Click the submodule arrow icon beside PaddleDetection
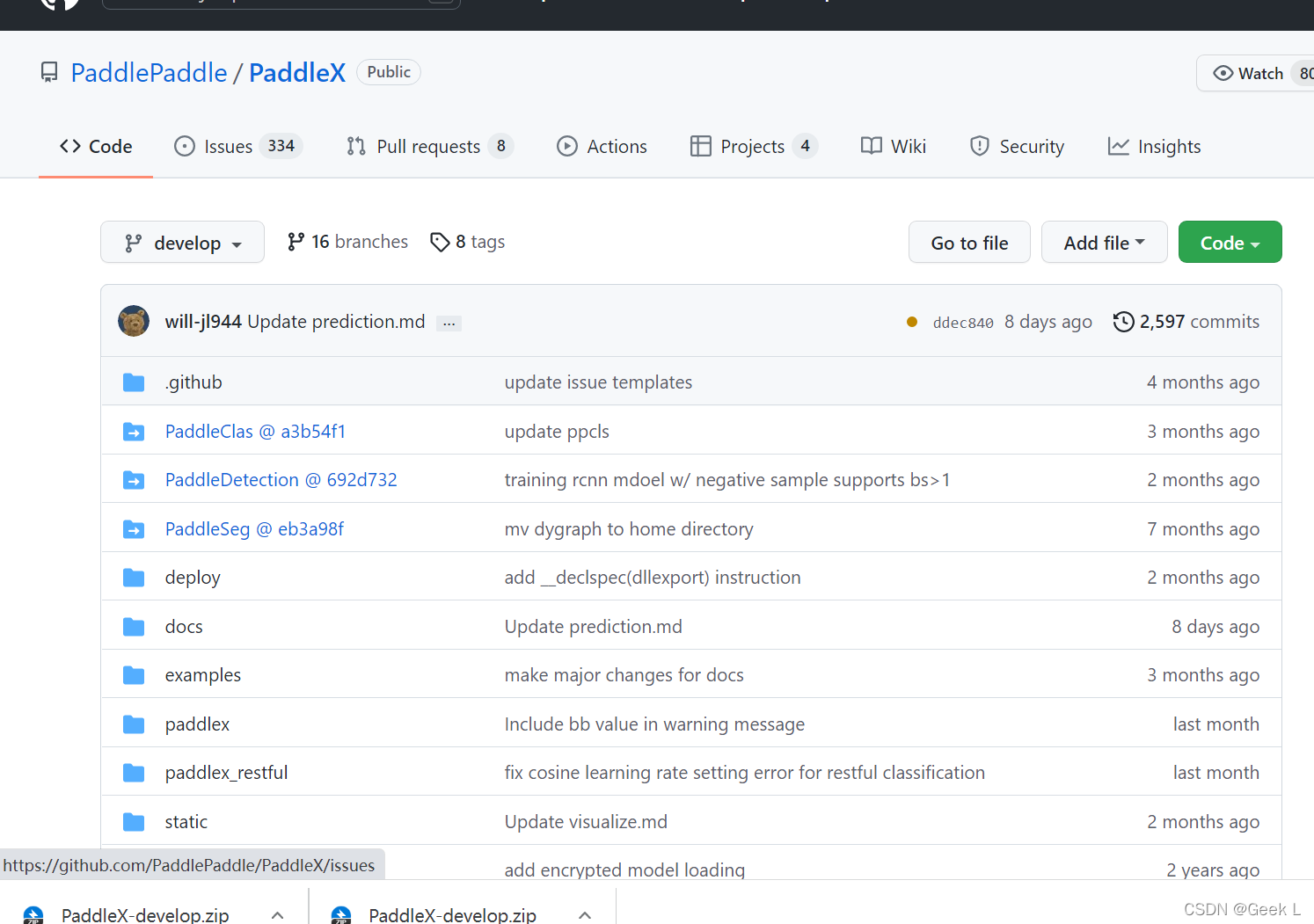 [x=134, y=479]
